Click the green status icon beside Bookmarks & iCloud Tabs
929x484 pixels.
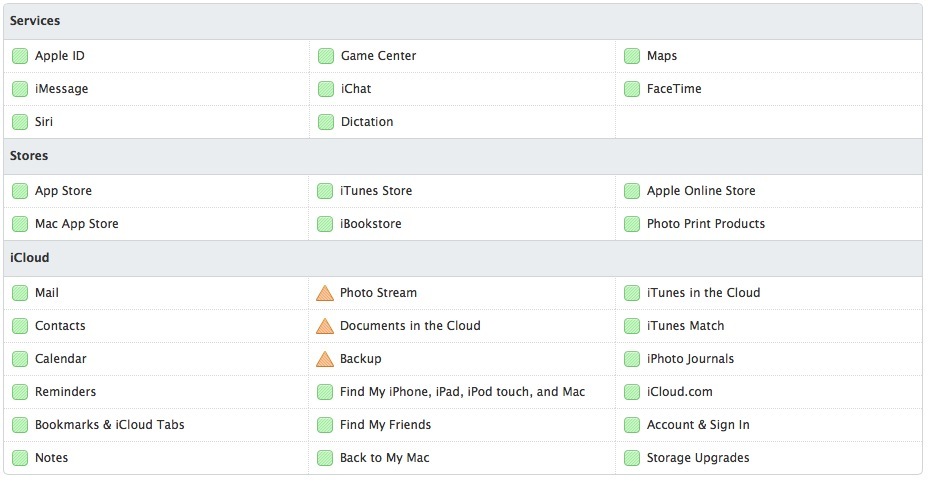point(20,425)
